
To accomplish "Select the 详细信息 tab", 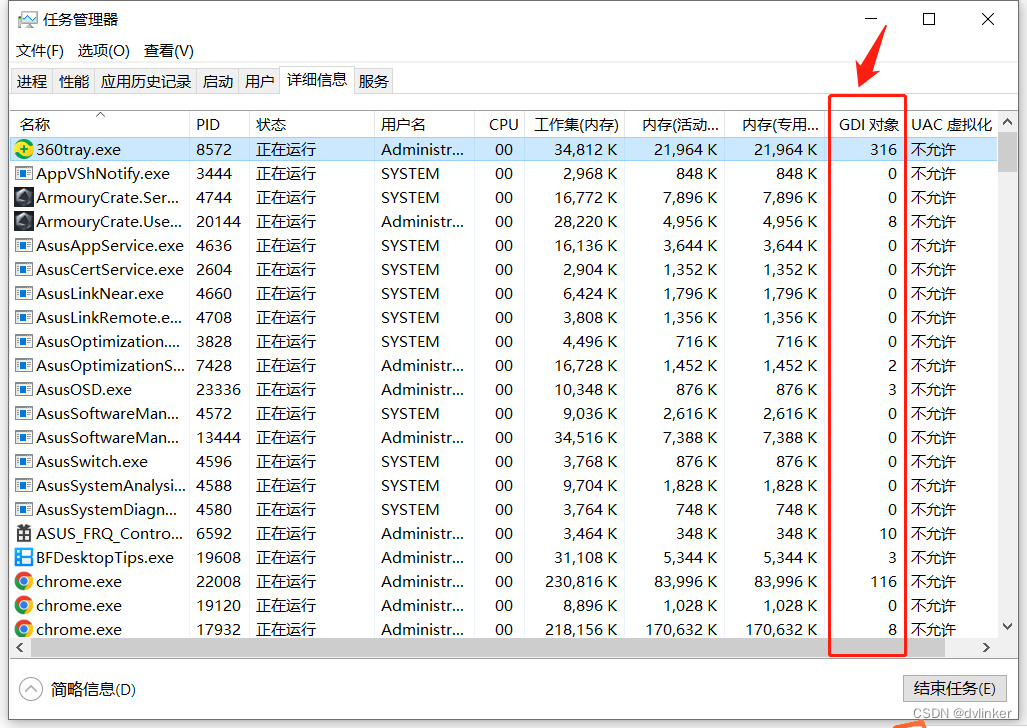I will [x=317, y=80].
